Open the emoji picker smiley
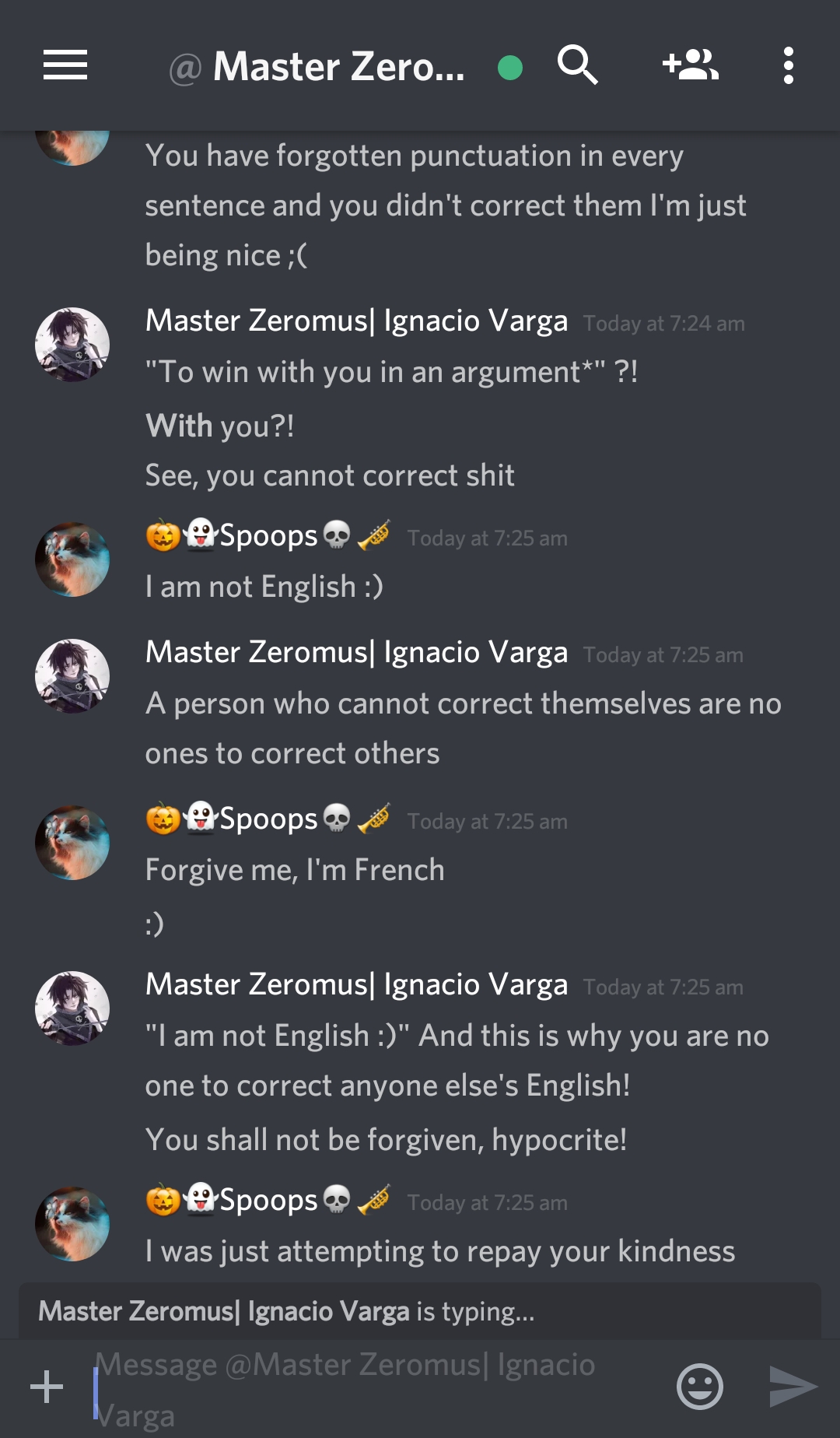840x1438 pixels. (x=699, y=1387)
